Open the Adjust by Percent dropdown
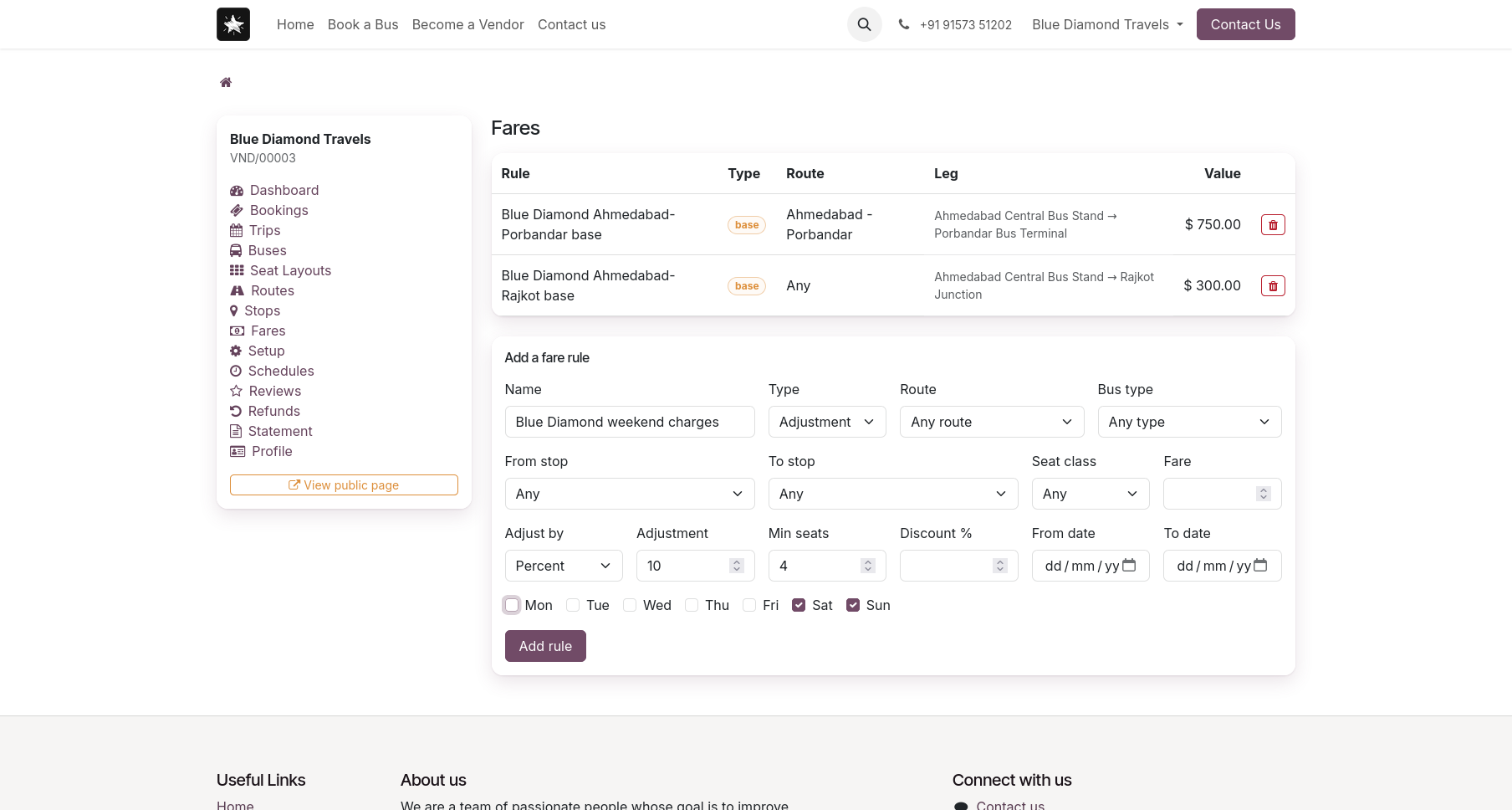This screenshot has width=1512, height=810. pos(564,566)
